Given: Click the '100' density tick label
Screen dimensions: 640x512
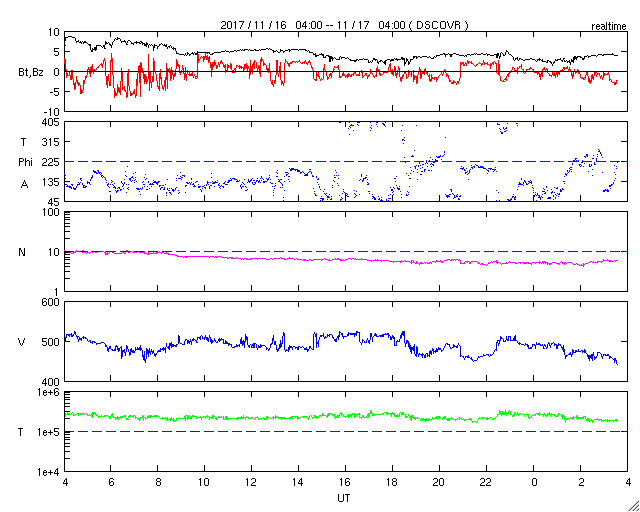Looking at the screenshot, I should pos(51,213).
